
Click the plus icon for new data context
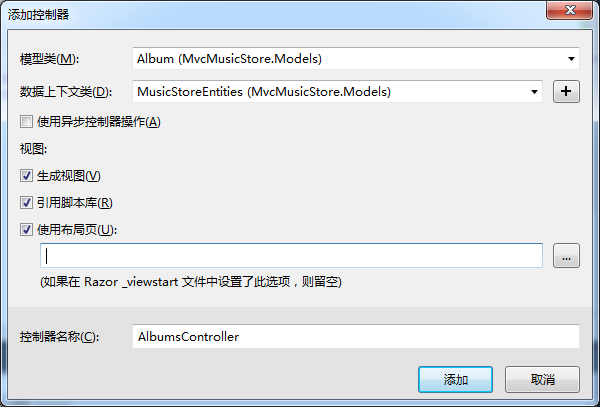[566, 91]
